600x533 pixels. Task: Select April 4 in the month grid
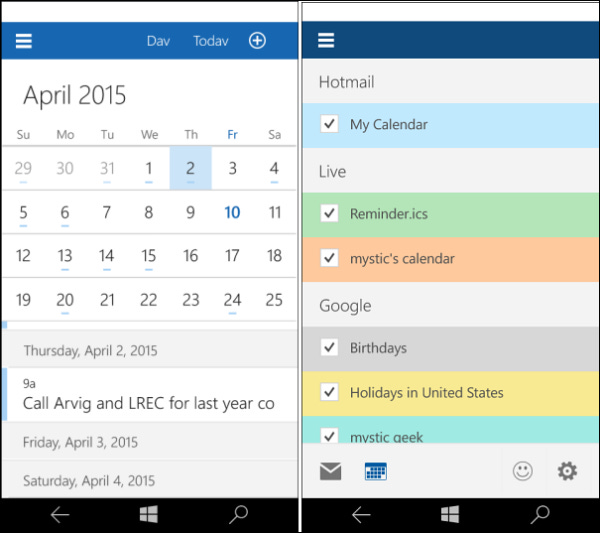click(x=274, y=168)
